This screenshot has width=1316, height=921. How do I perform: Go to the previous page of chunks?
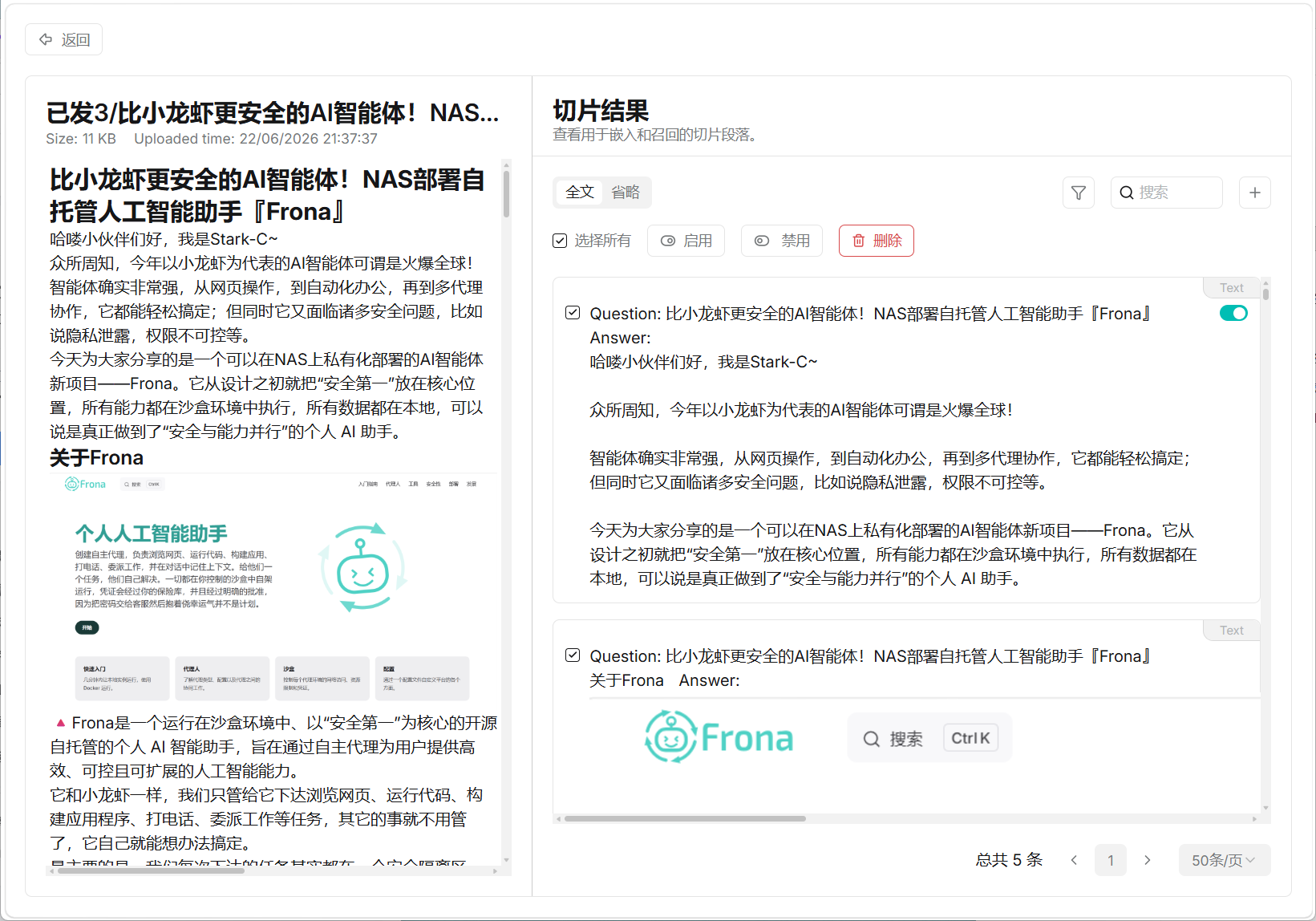click(1074, 860)
